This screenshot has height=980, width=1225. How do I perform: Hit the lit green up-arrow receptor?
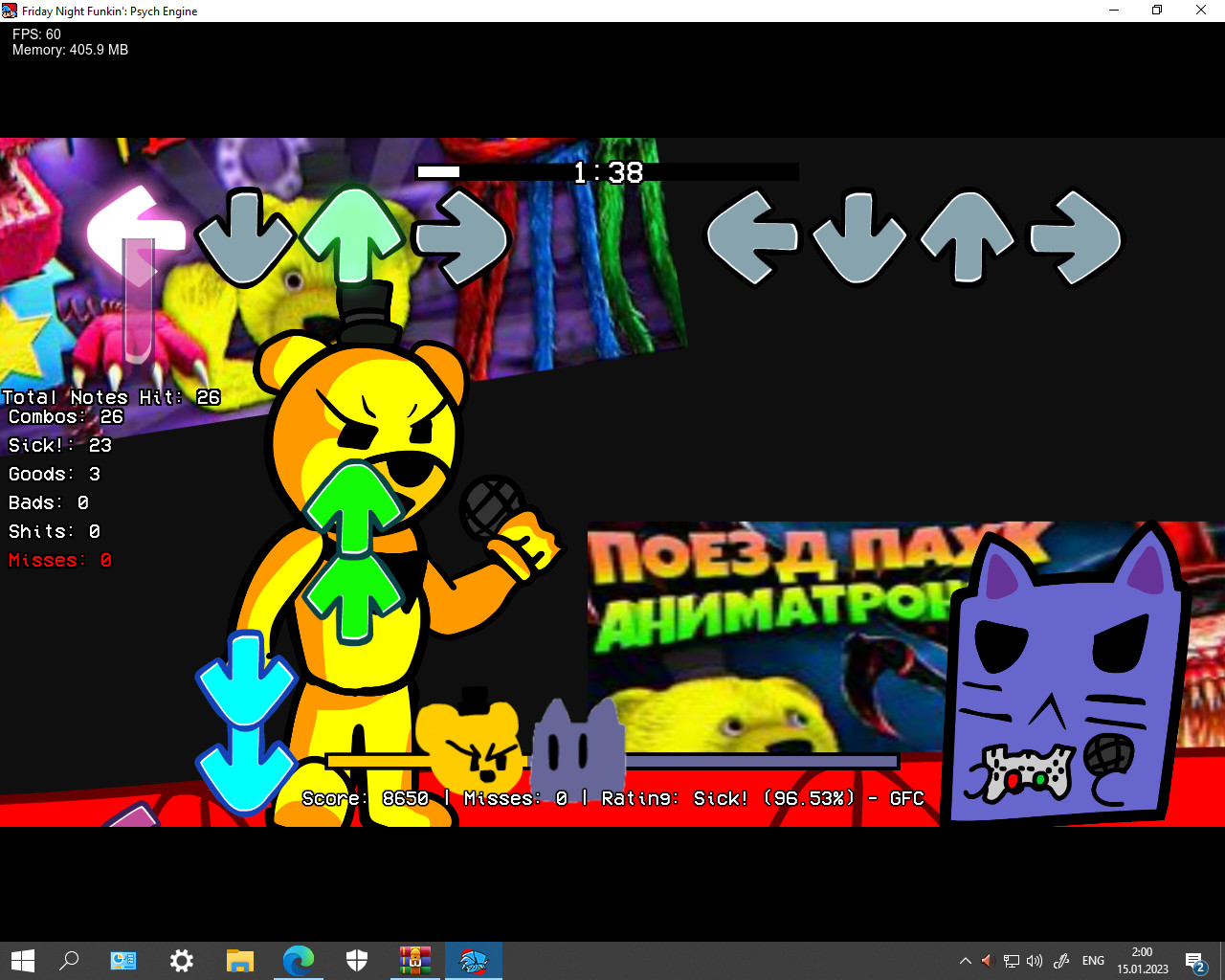click(353, 235)
